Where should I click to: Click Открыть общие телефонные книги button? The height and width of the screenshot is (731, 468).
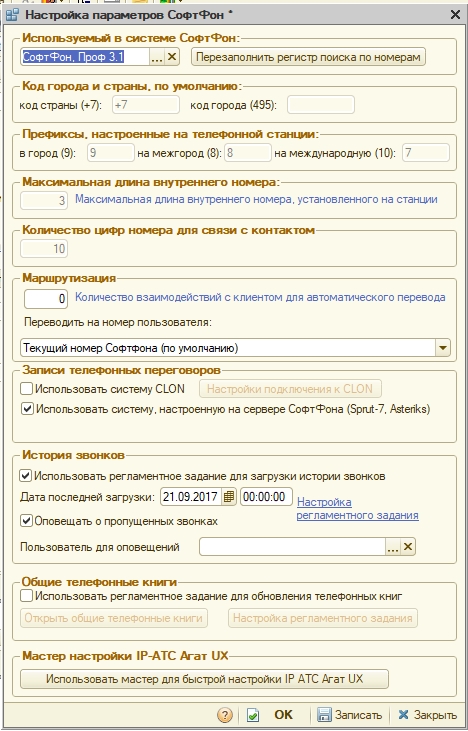114,618
